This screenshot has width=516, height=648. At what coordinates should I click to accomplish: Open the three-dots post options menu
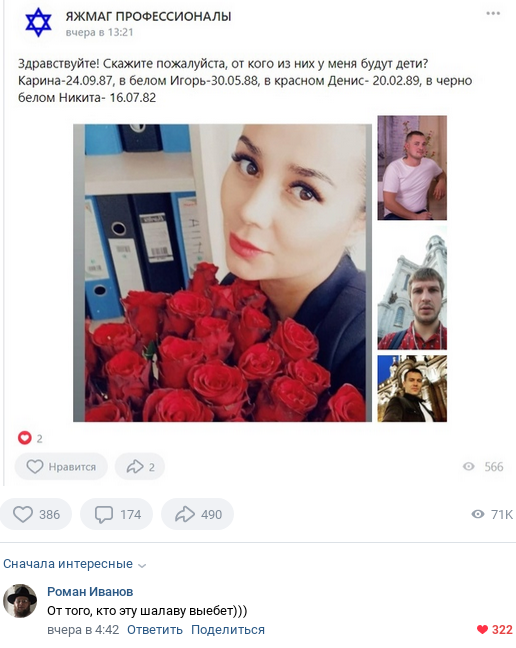tap(493, 14)
